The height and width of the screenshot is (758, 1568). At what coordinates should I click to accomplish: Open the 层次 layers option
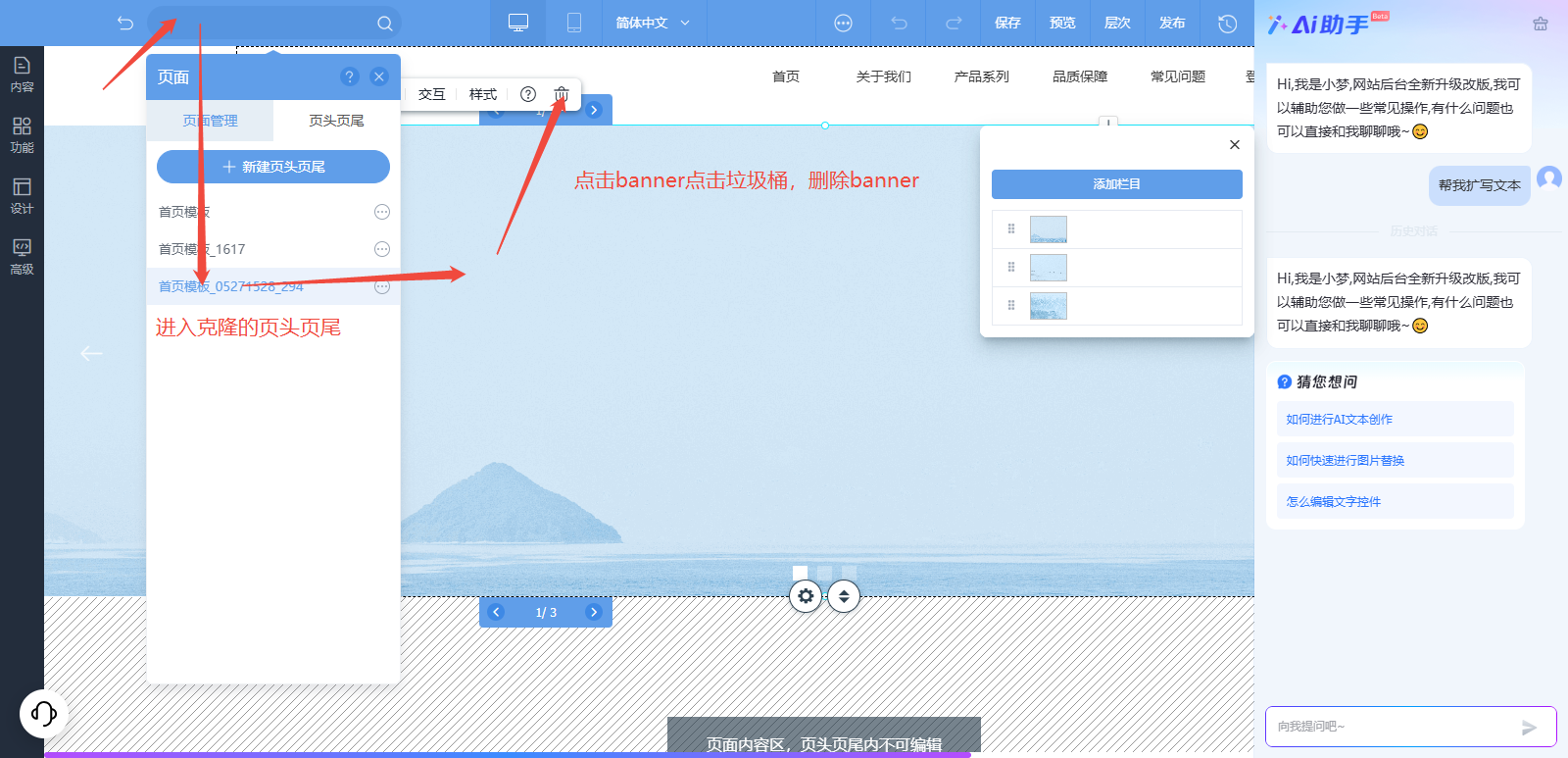[x=1117, y=23]
